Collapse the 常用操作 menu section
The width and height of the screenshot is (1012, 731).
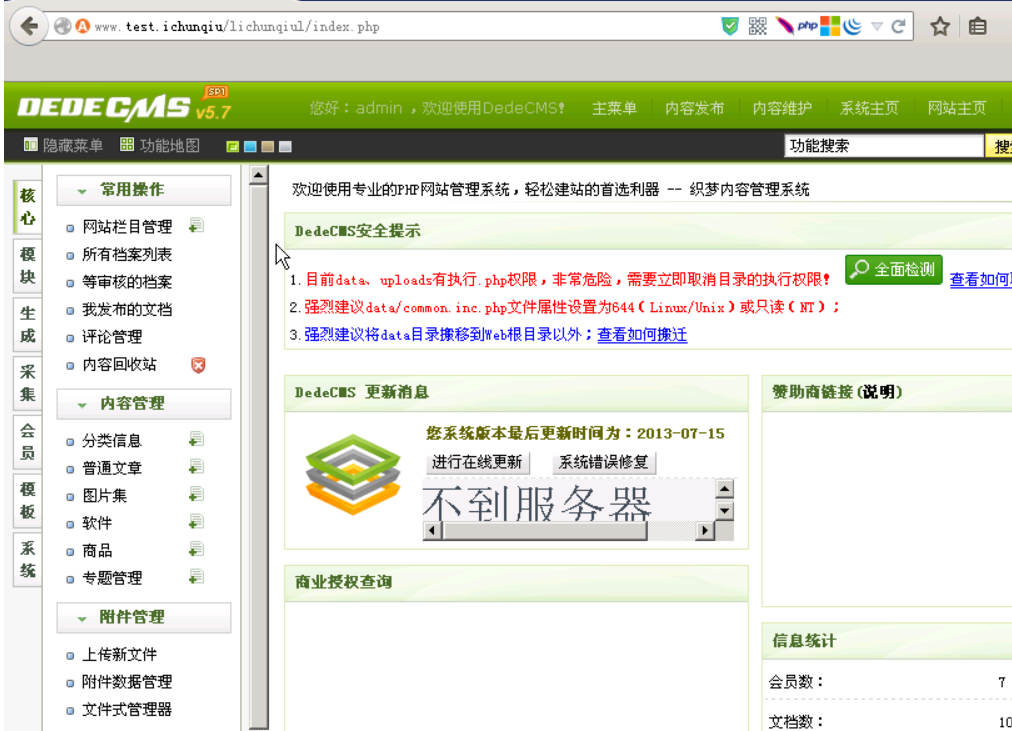(x=144, y=190)
